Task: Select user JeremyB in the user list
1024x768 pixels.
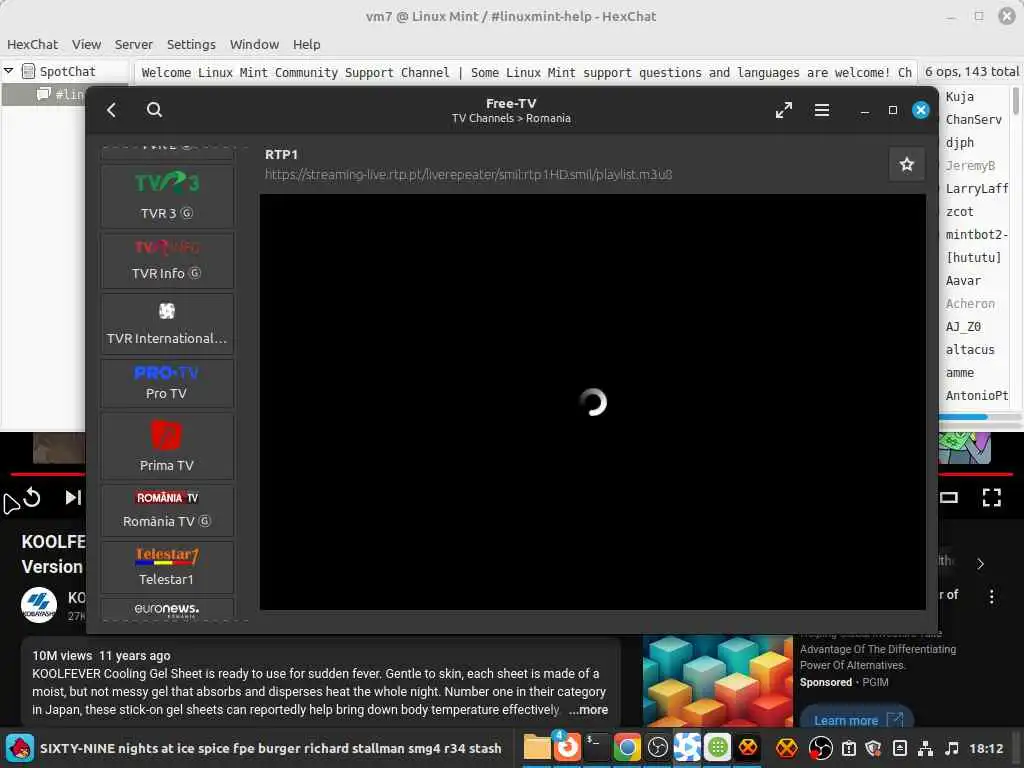Action: pos(970,165)
